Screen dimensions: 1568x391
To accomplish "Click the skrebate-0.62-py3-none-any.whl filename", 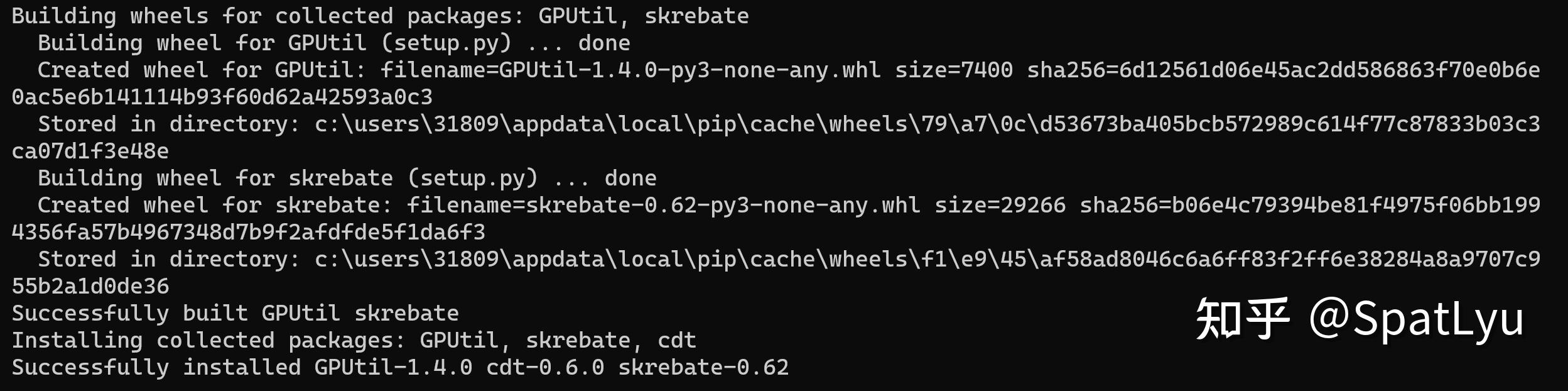I will pyautogui.click(x=723, y=205).
